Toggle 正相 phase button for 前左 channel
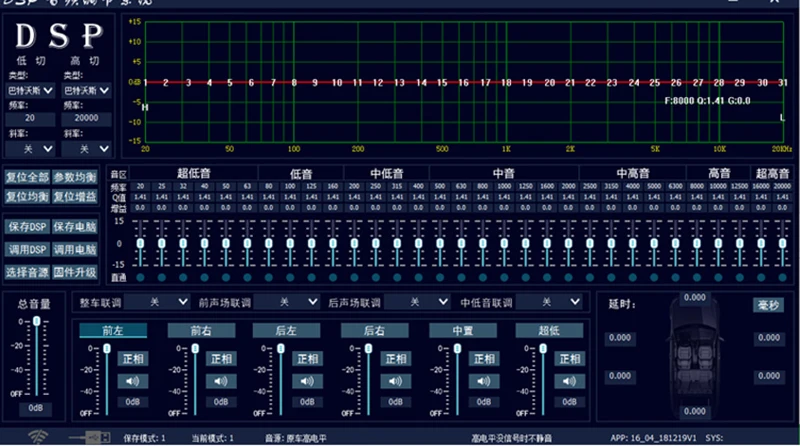The image size is (800, 446). pos(133,359)
